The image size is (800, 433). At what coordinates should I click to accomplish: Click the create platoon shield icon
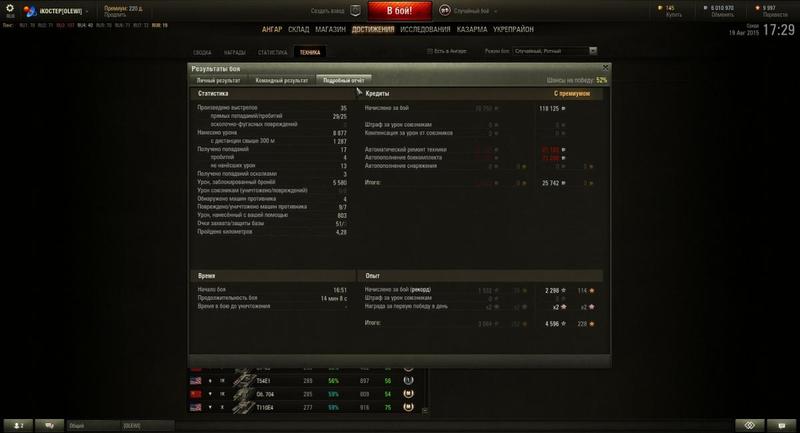coord(356,11)
